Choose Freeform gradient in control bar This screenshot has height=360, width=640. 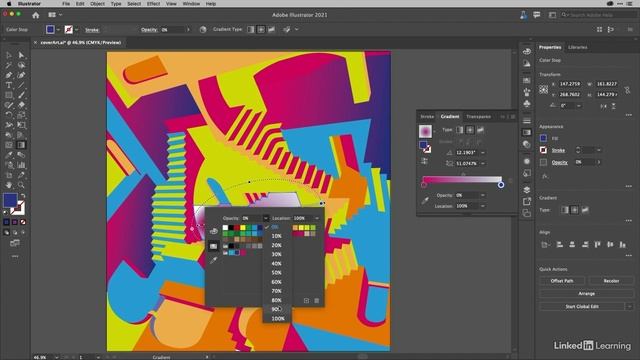[271, 29]
